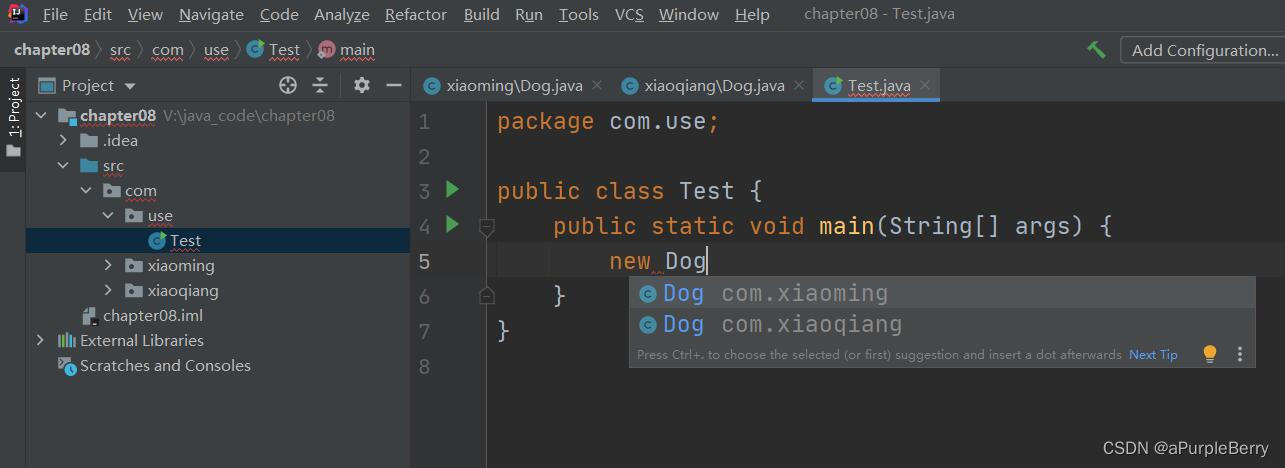The image size is (1285, 468).
Task: Expand the .idea folder
Action: [x=63, y=141]
